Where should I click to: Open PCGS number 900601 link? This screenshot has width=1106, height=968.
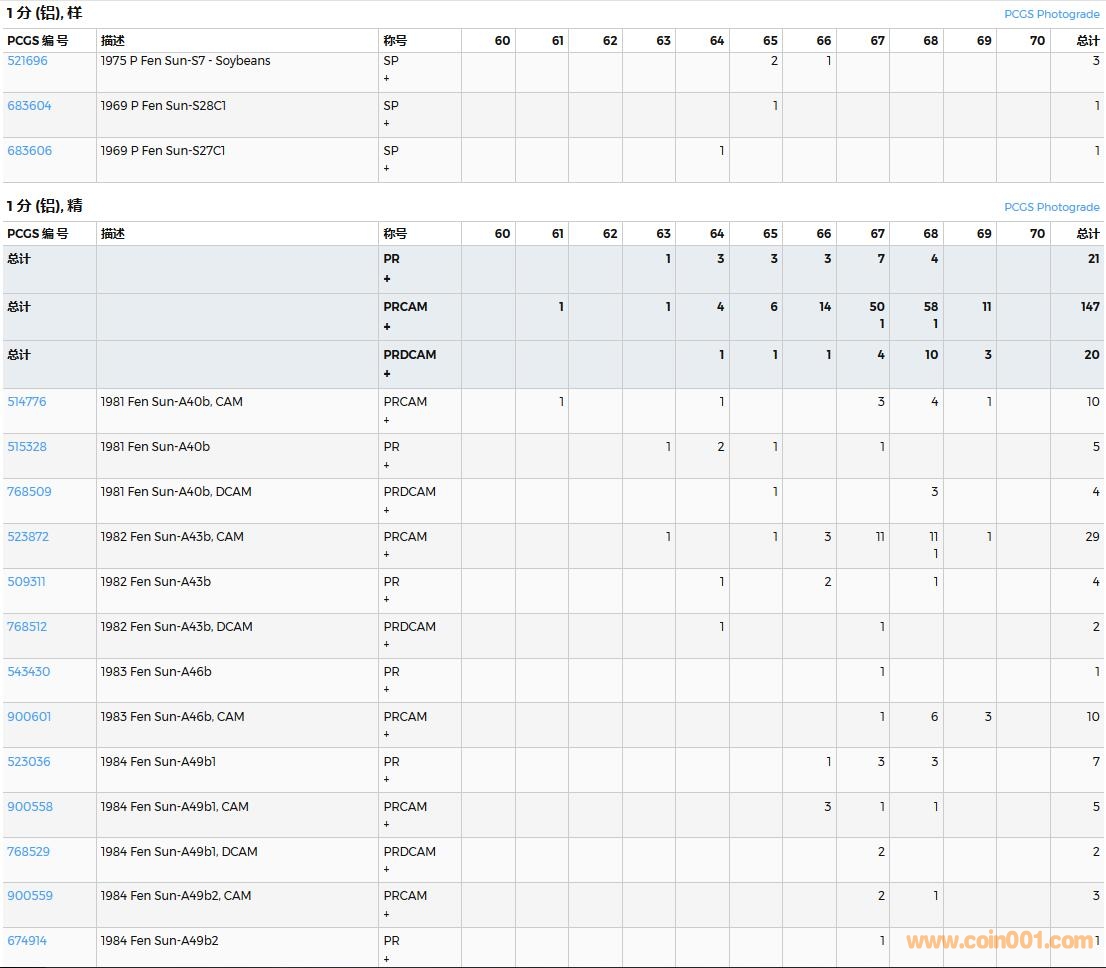pos(29,717)
